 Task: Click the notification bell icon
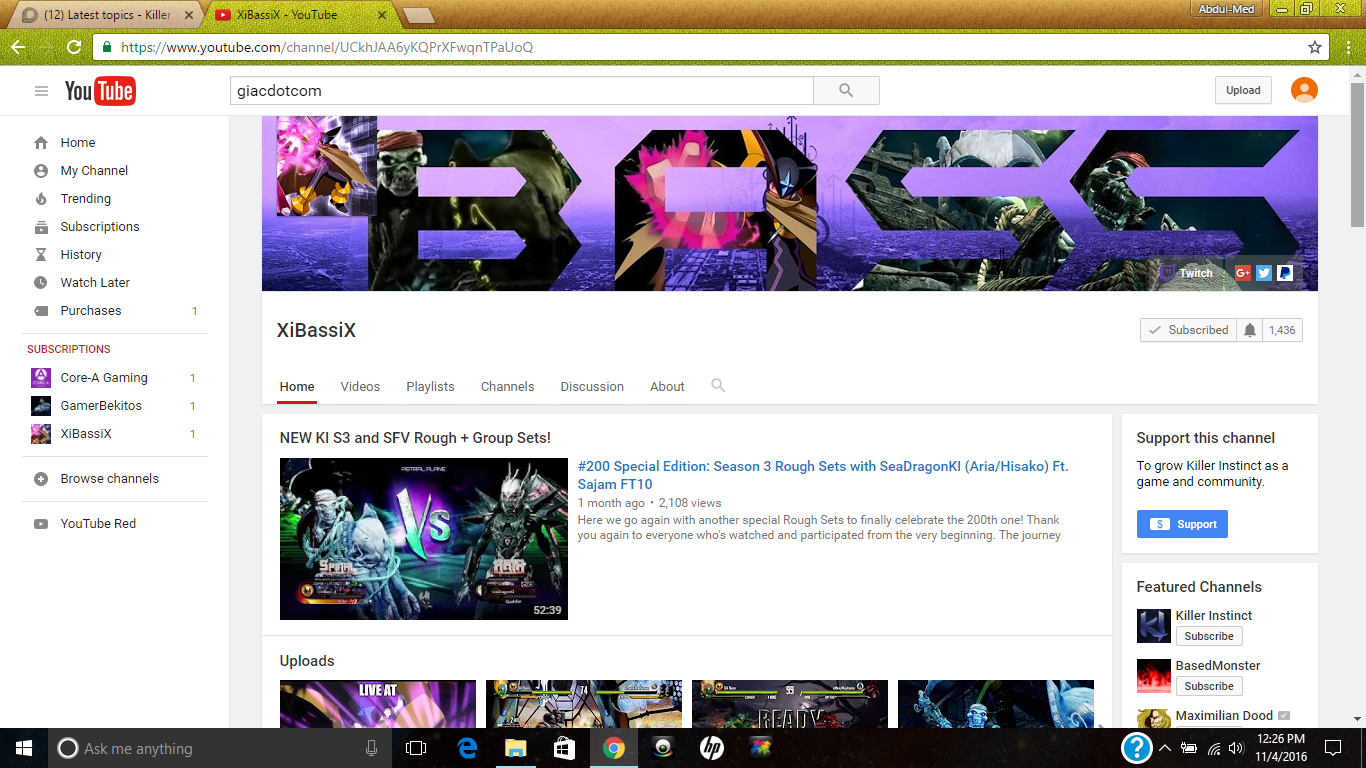pos(1249,330)
